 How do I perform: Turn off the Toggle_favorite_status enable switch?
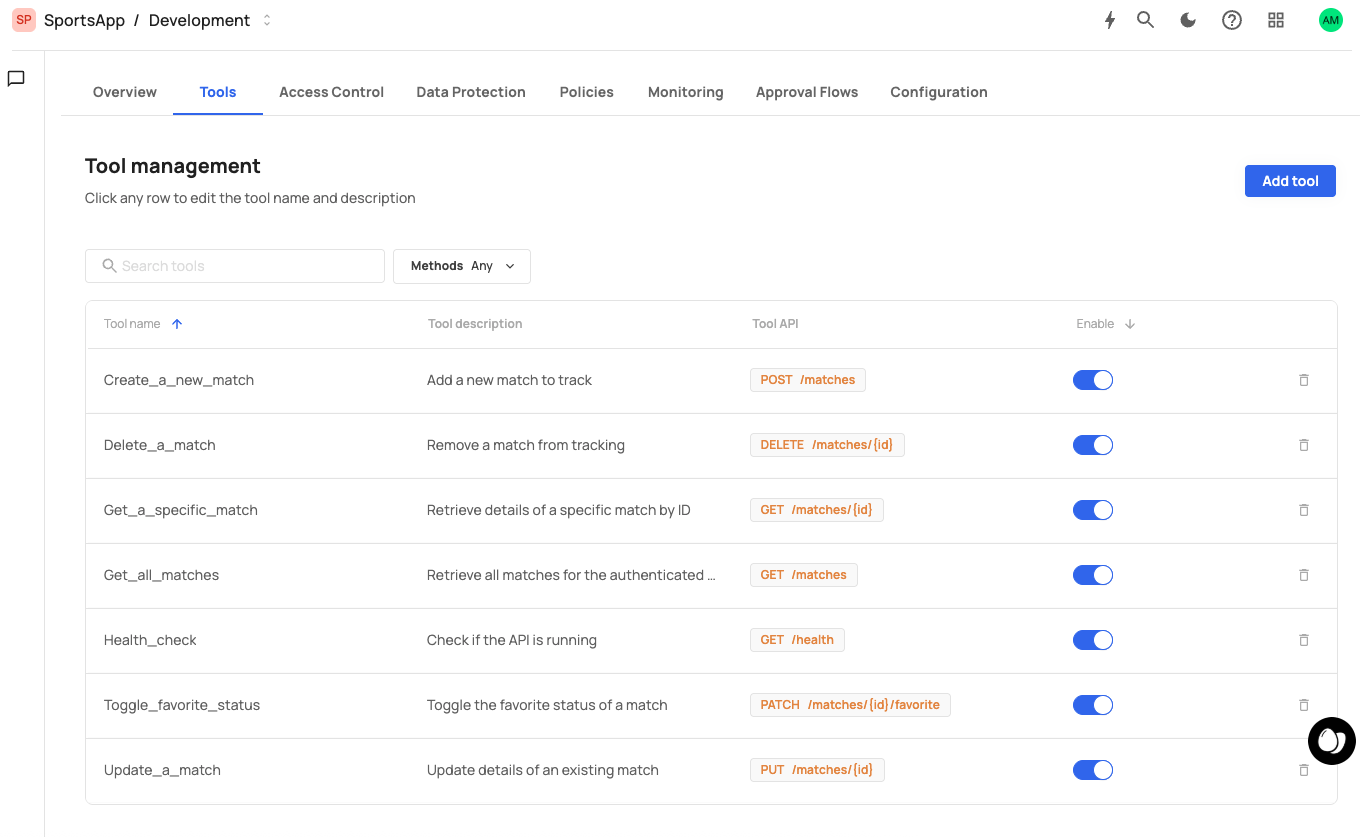coord(1092,704)
